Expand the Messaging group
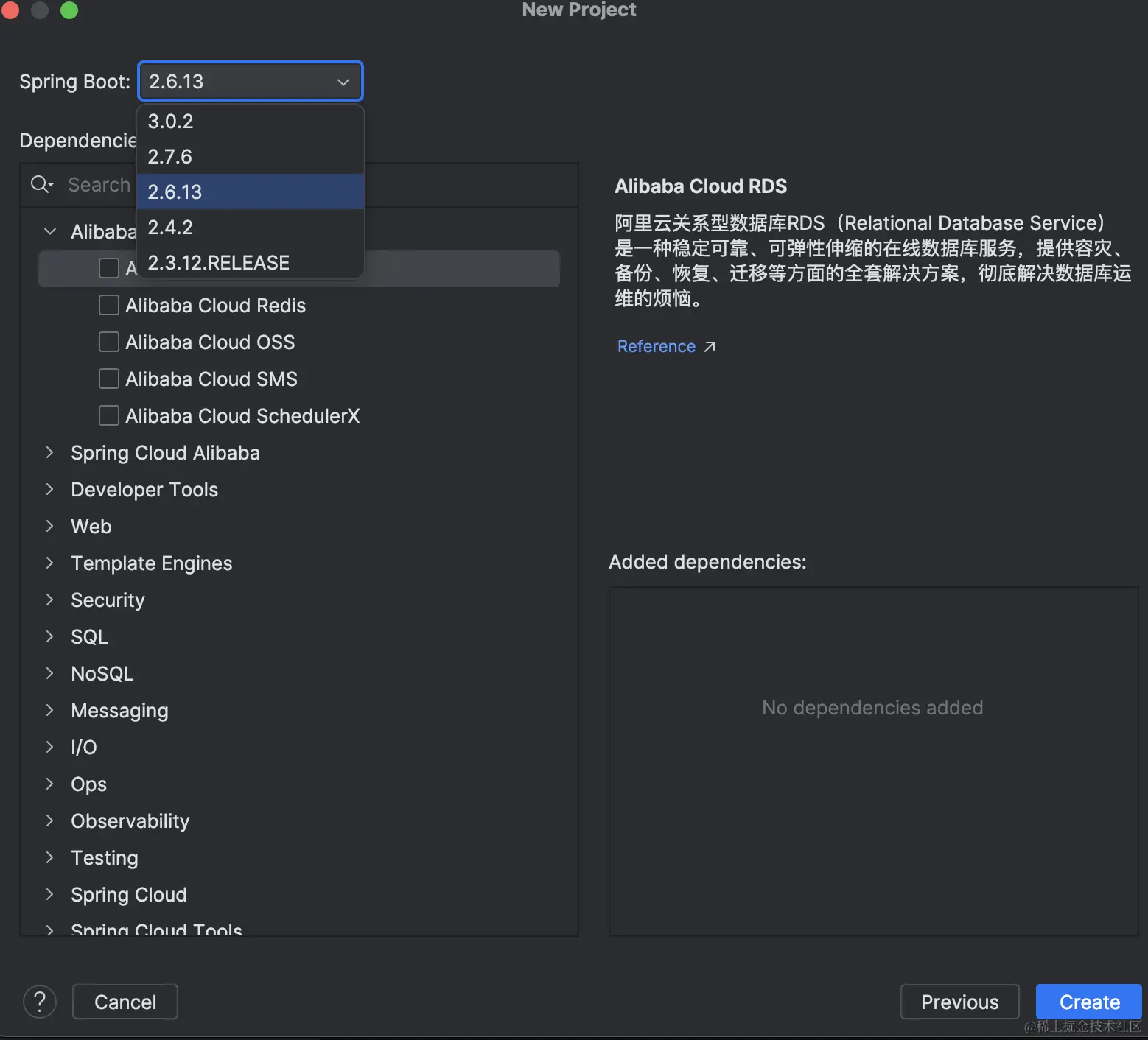Viewport: 1148px width, 1040px height. [50, 710]
